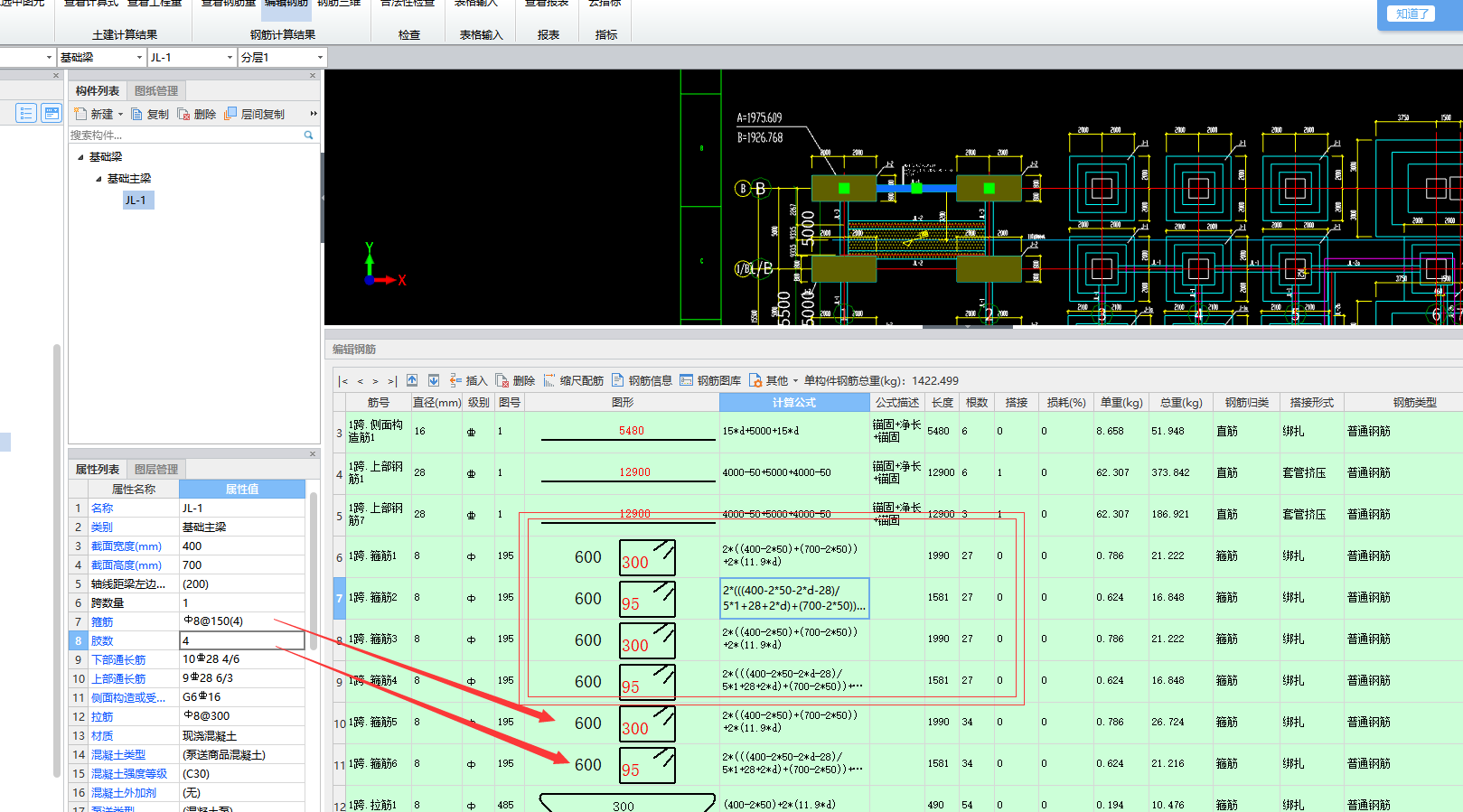Screen dimensions: 1463x812
Task: Move rebar row down with arrow icon
Action: tap(434, 380)
